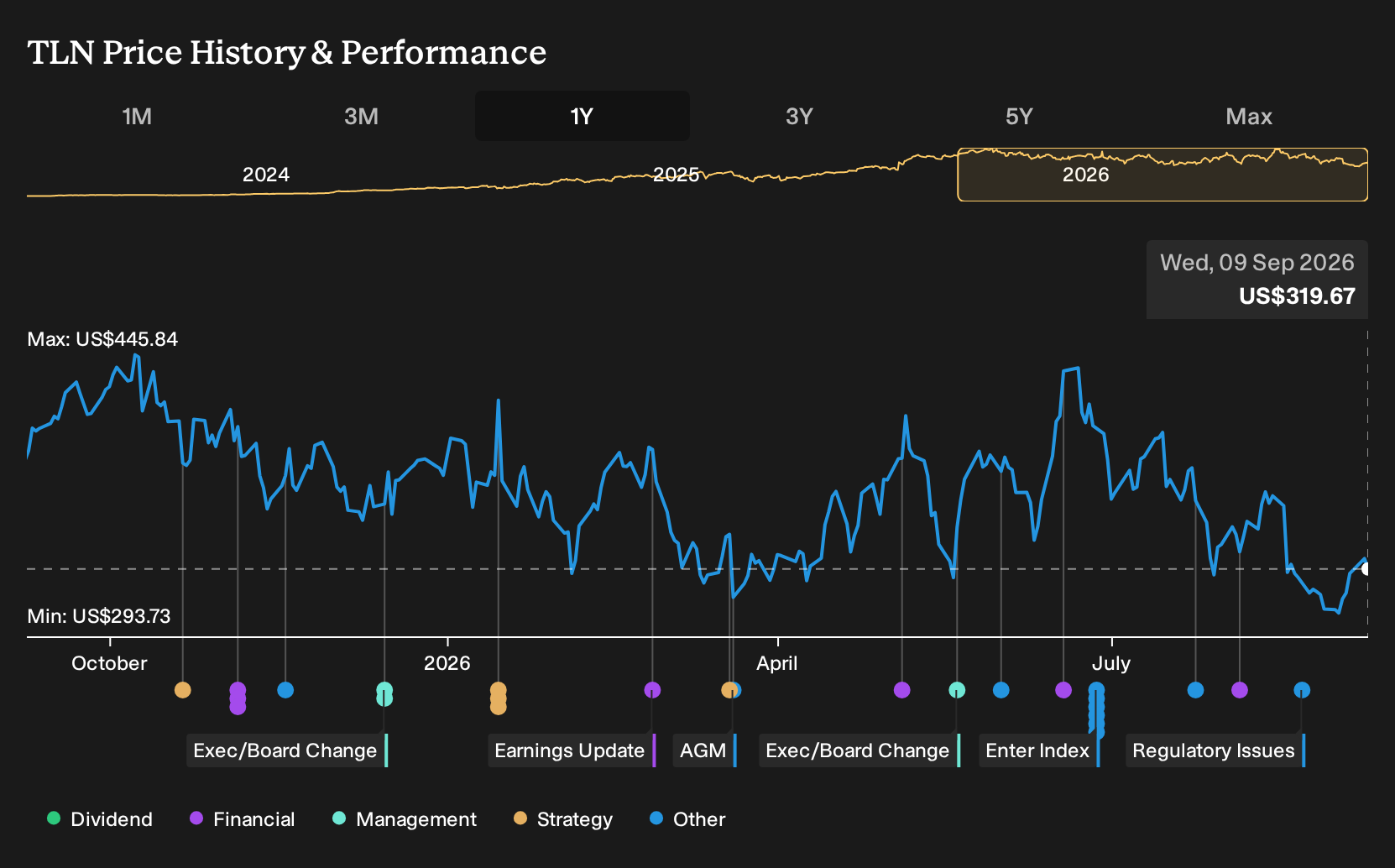The height and width of the screenshot is (868, 1395).
Task: Click the Management event dots before 2026 tick
Action: click(384, 694)
